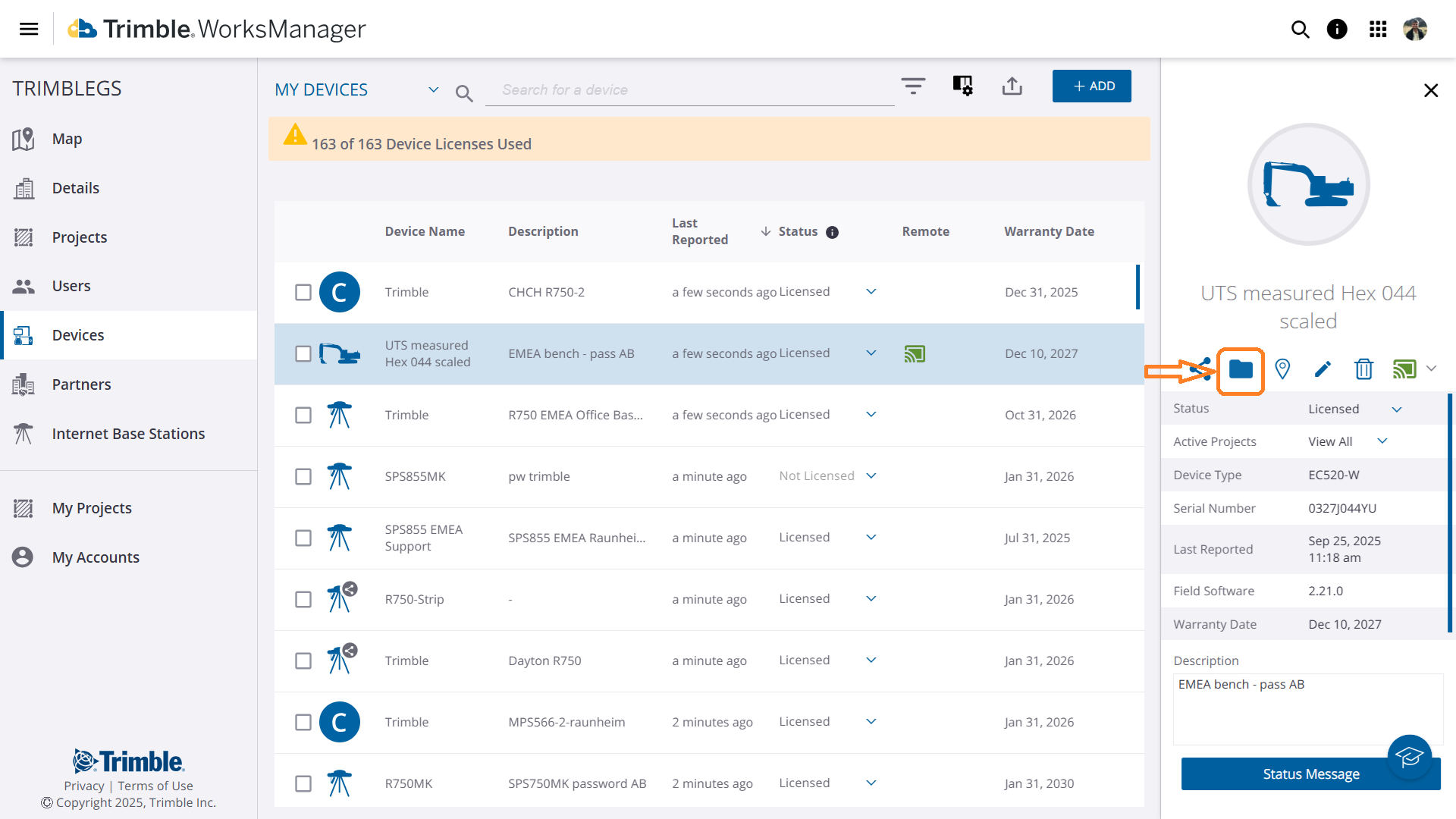
Task: Expand View All active projects dropdown
Action: click(1382, 441)
